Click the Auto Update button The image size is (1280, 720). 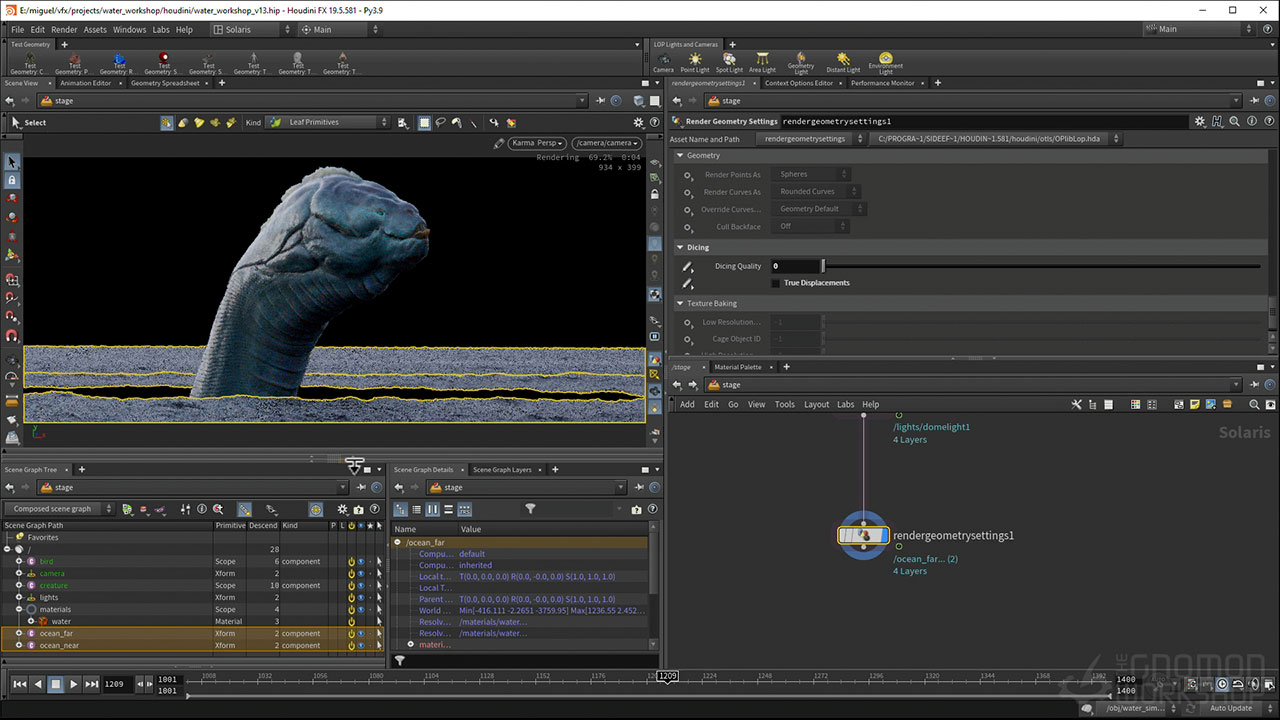coord(1230,708)
